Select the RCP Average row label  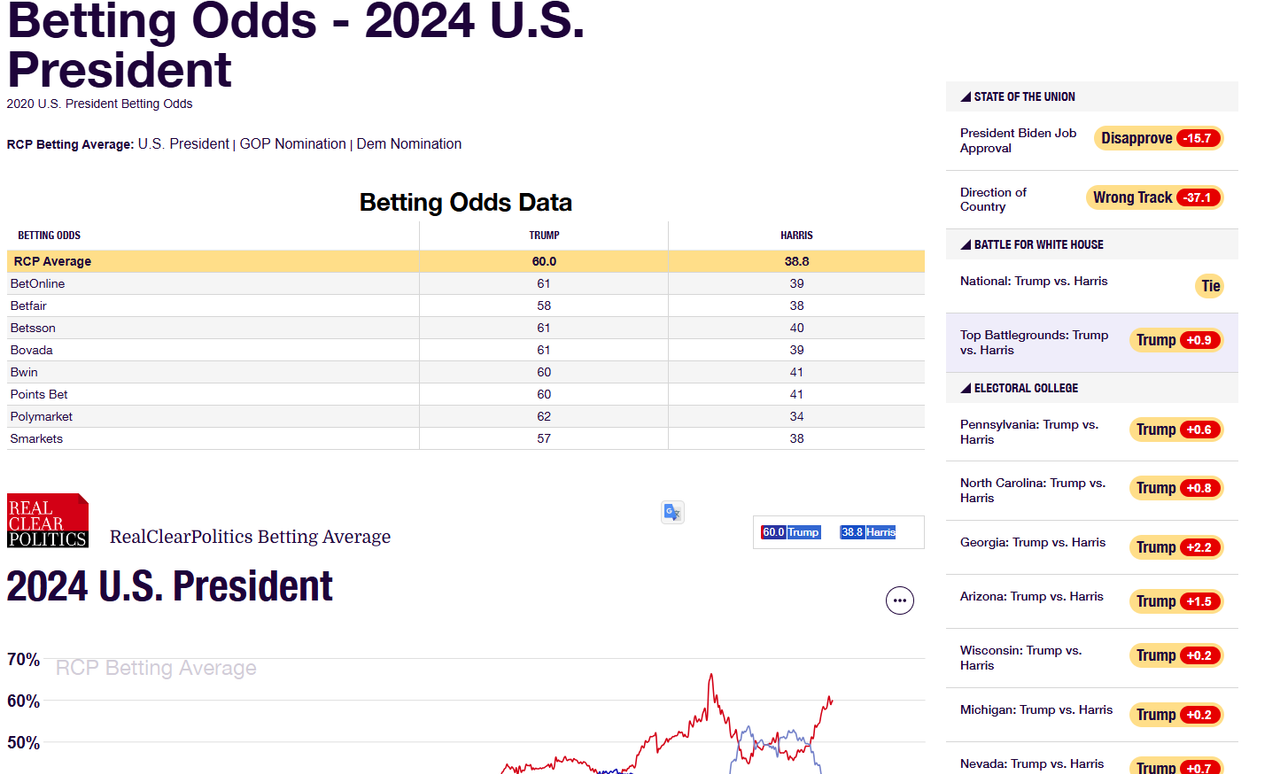(x=52, y=261)
